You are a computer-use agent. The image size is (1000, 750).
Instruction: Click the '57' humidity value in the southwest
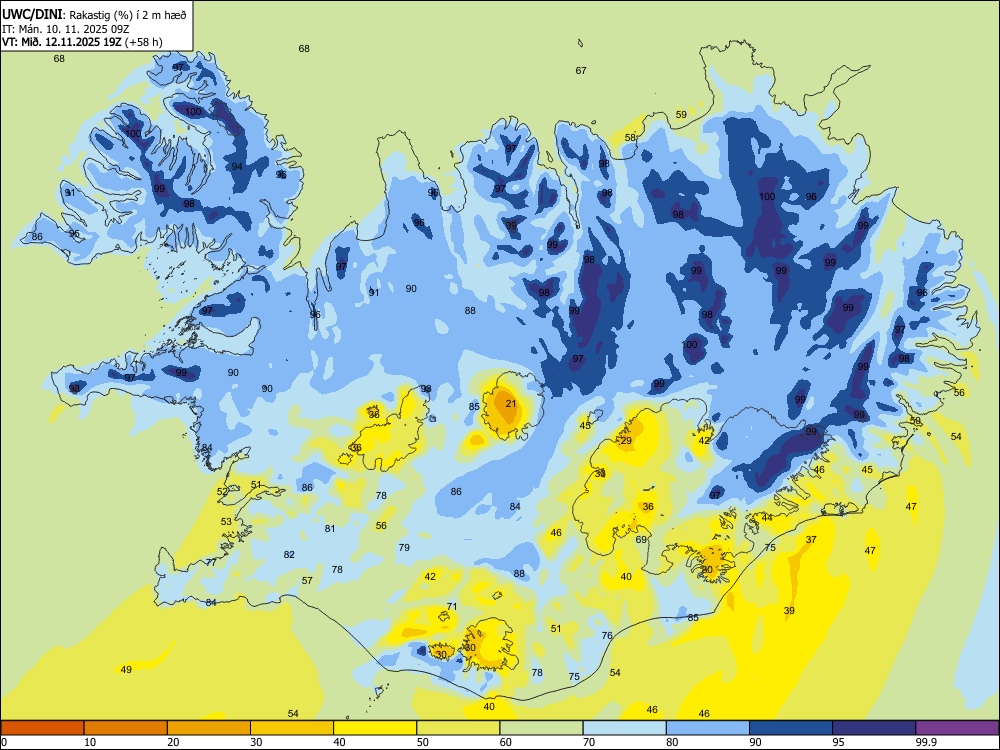point(307,580)
